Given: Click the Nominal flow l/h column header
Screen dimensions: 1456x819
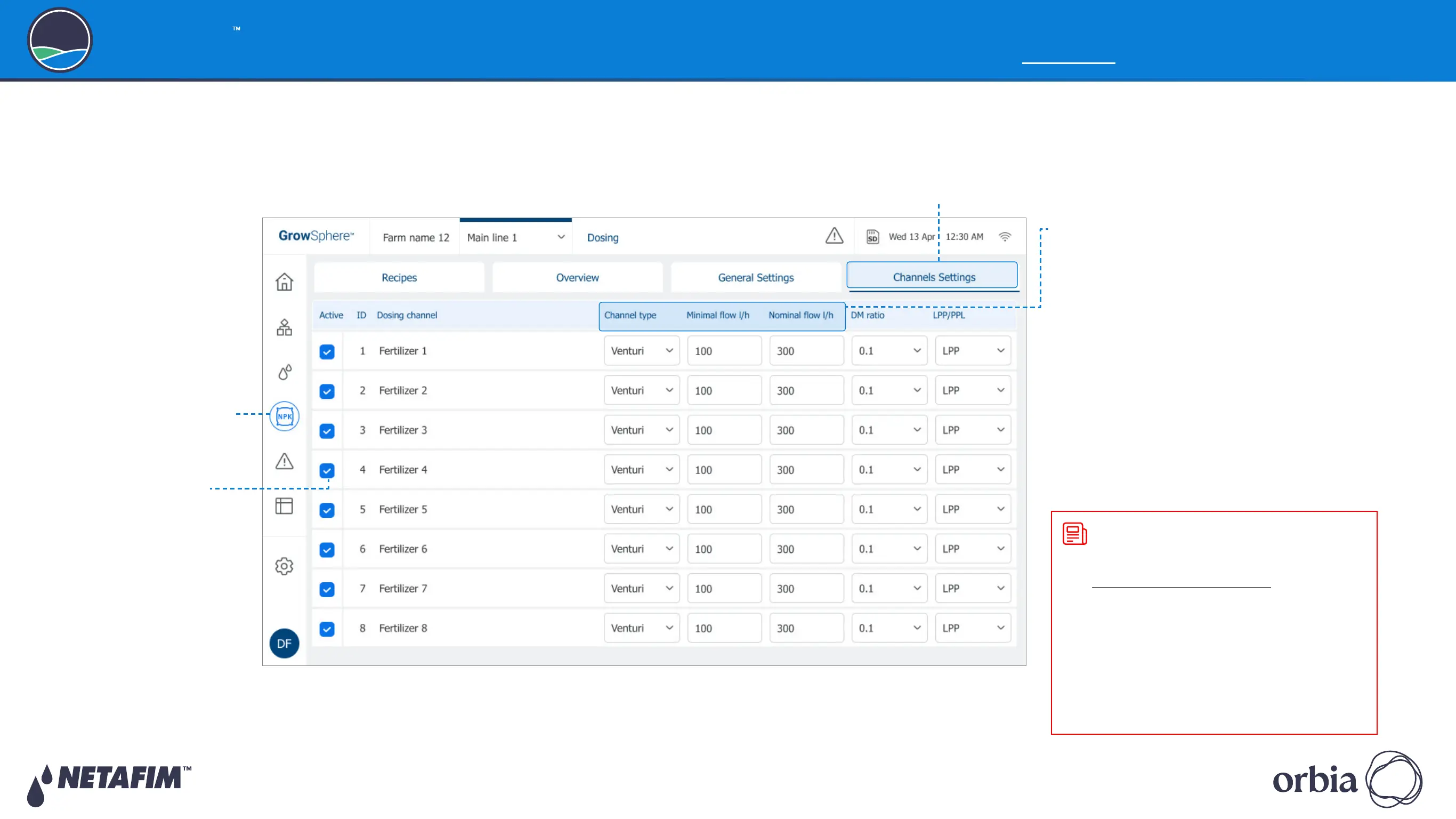Looking at the screenshot, I should coord(801,315).
